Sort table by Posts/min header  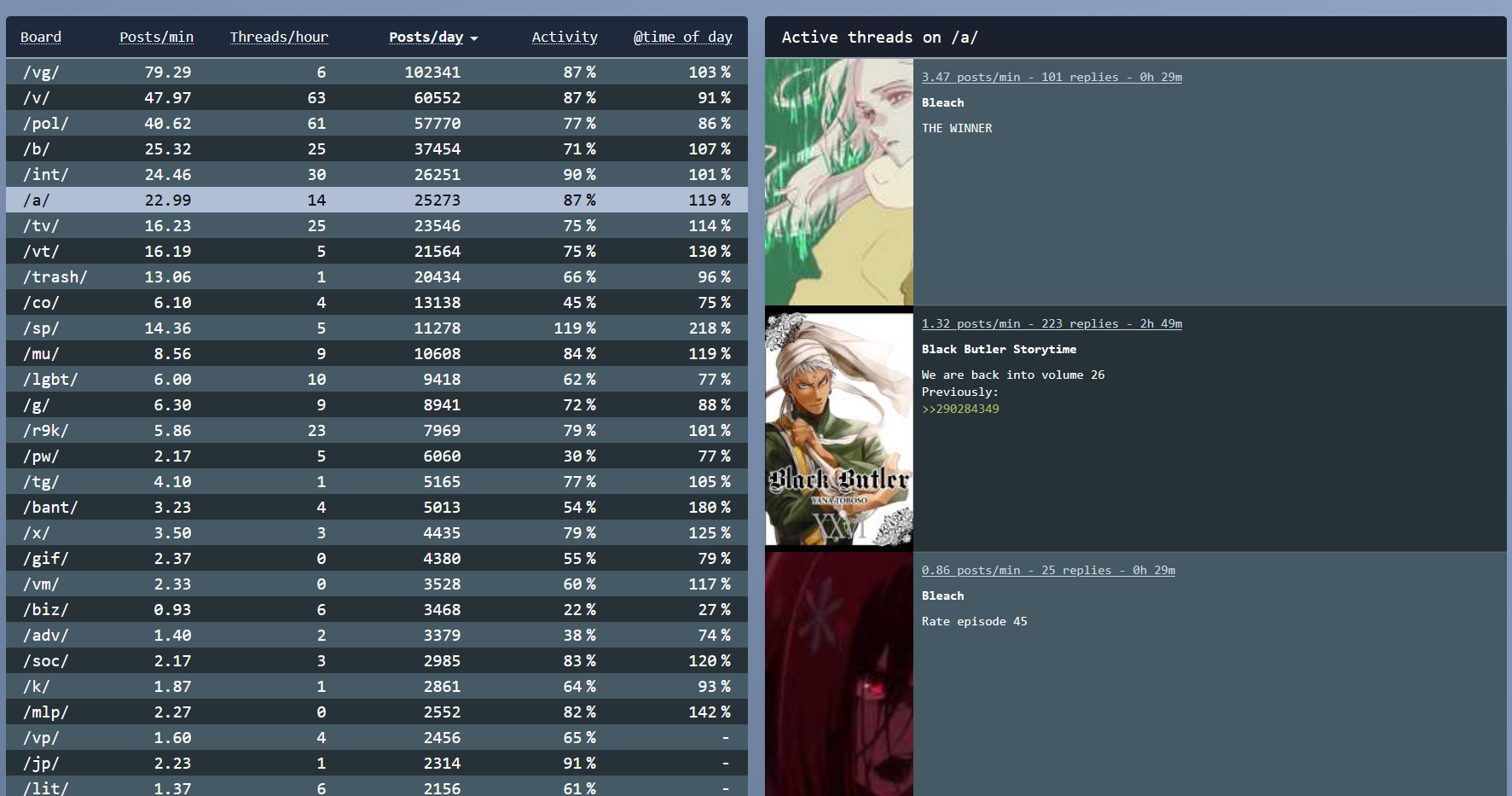click(156, 38)
